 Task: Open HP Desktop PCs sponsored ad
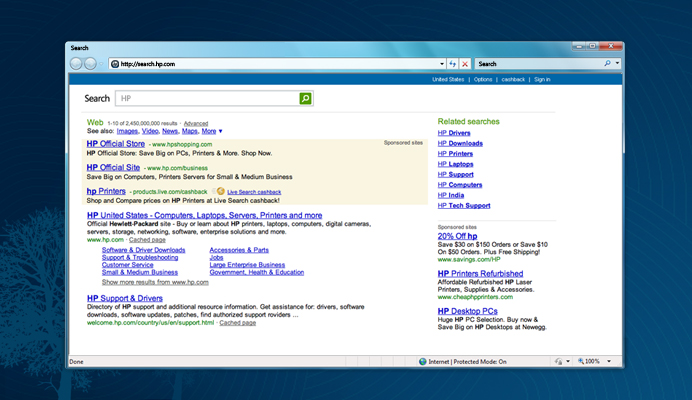(x=468, y=311)
